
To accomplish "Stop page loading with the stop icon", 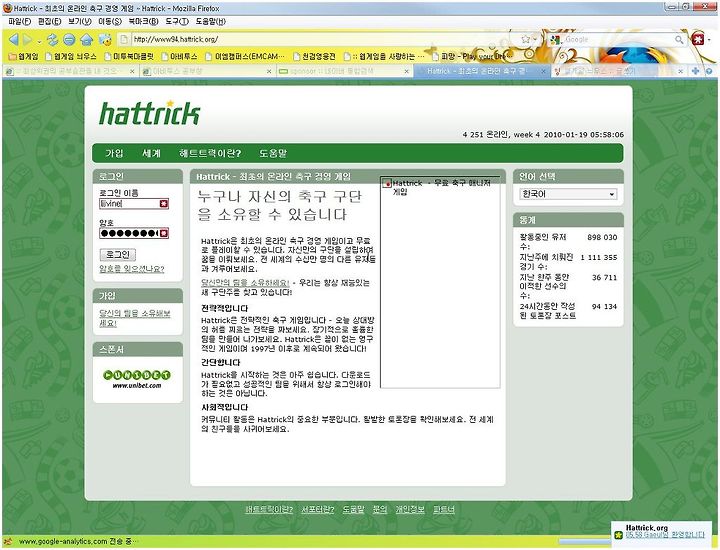I will click(69, 40).
